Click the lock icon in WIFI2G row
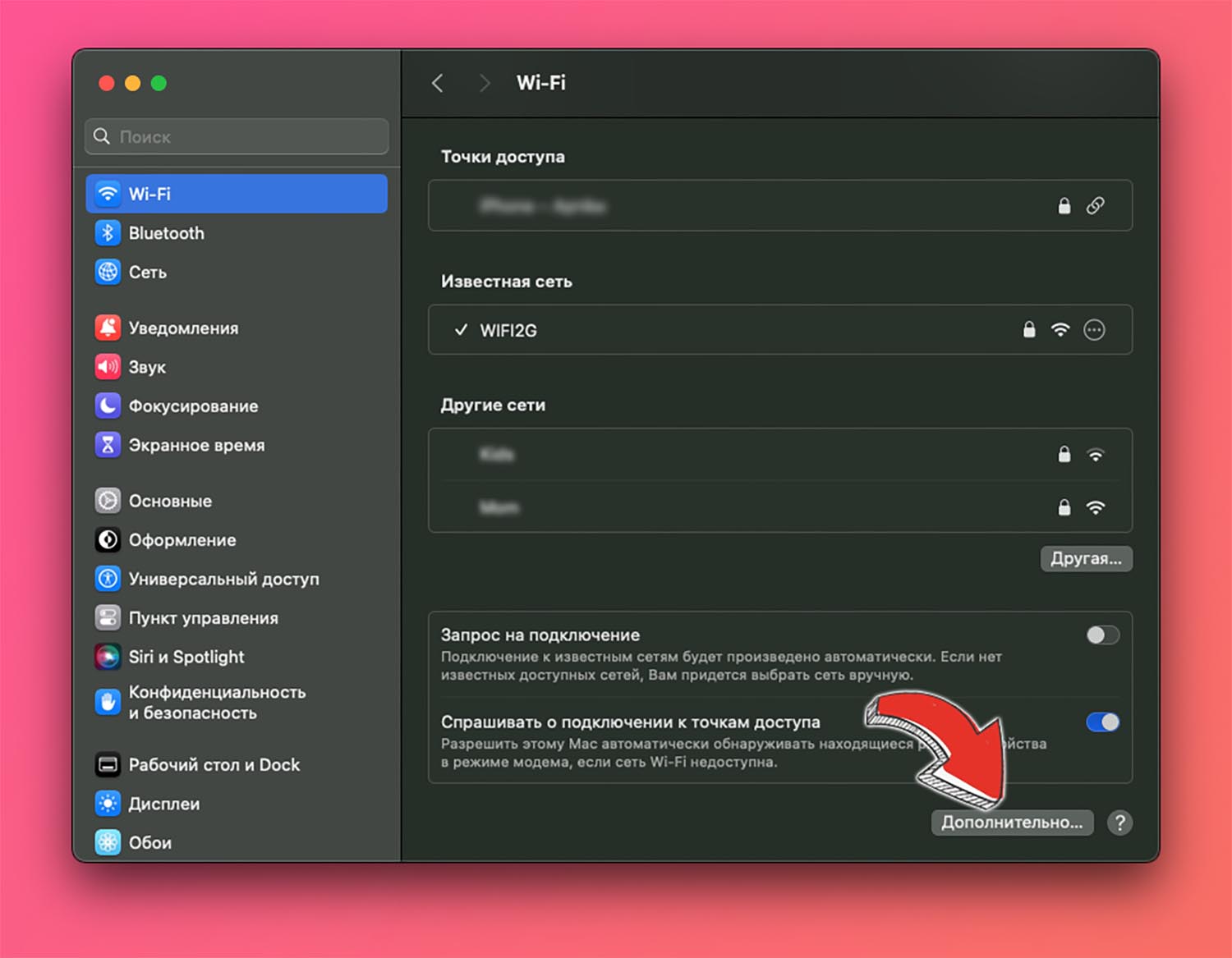 (x=1029, y=330)
